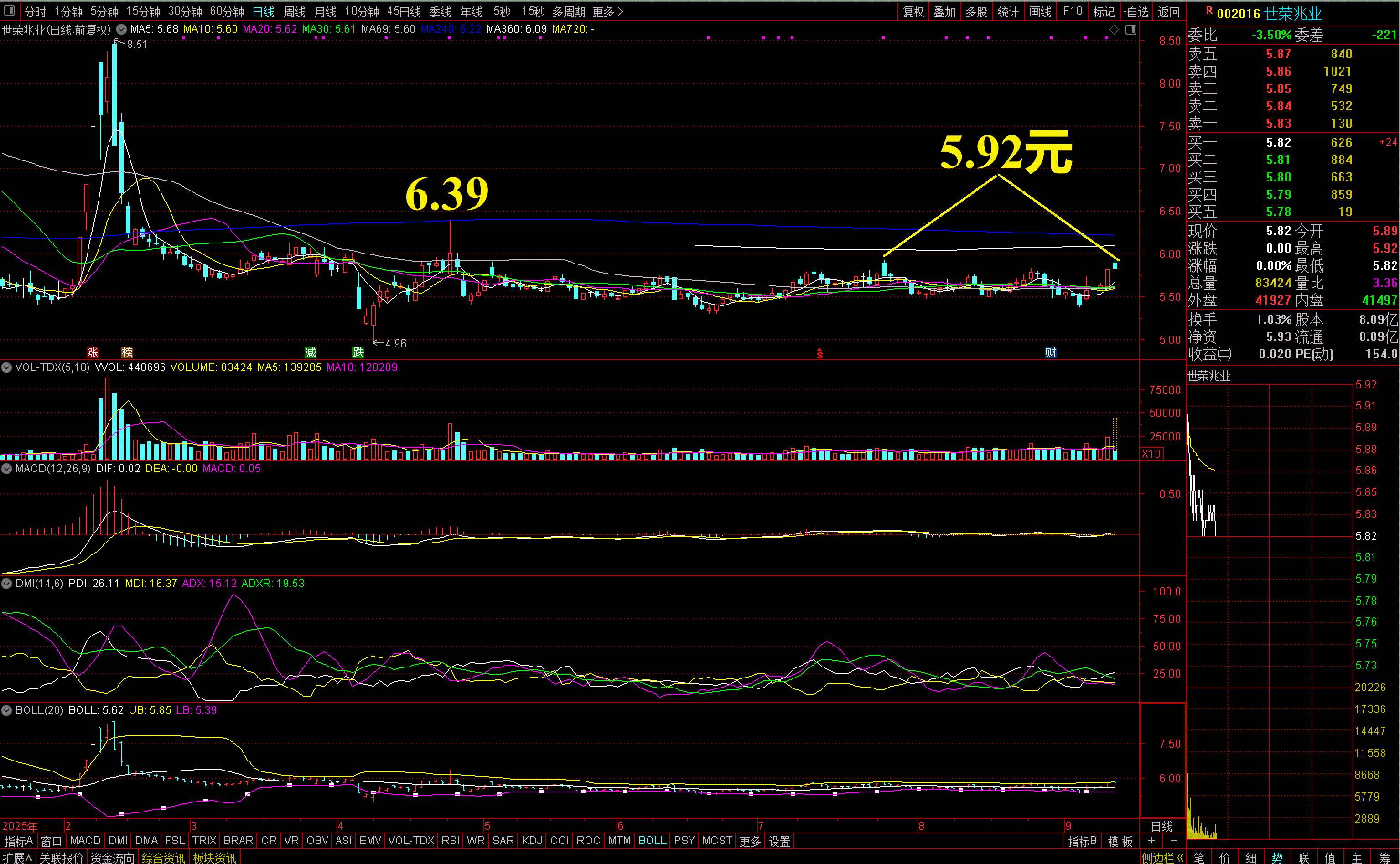The image size is (1400, 864).
Task: Select the 年线 yearly period
Action: coord(472,11)
